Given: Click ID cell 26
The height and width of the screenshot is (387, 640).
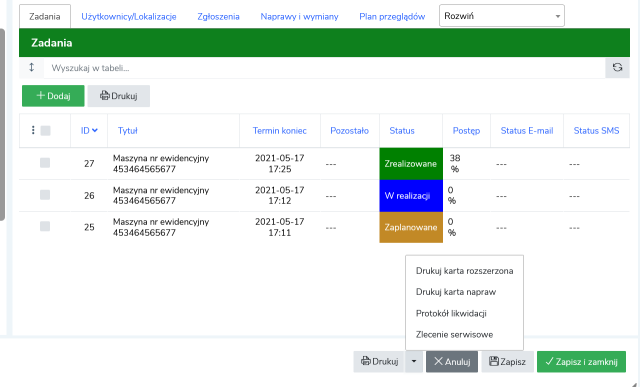Looking at the screenshot, I should (89, 196).
